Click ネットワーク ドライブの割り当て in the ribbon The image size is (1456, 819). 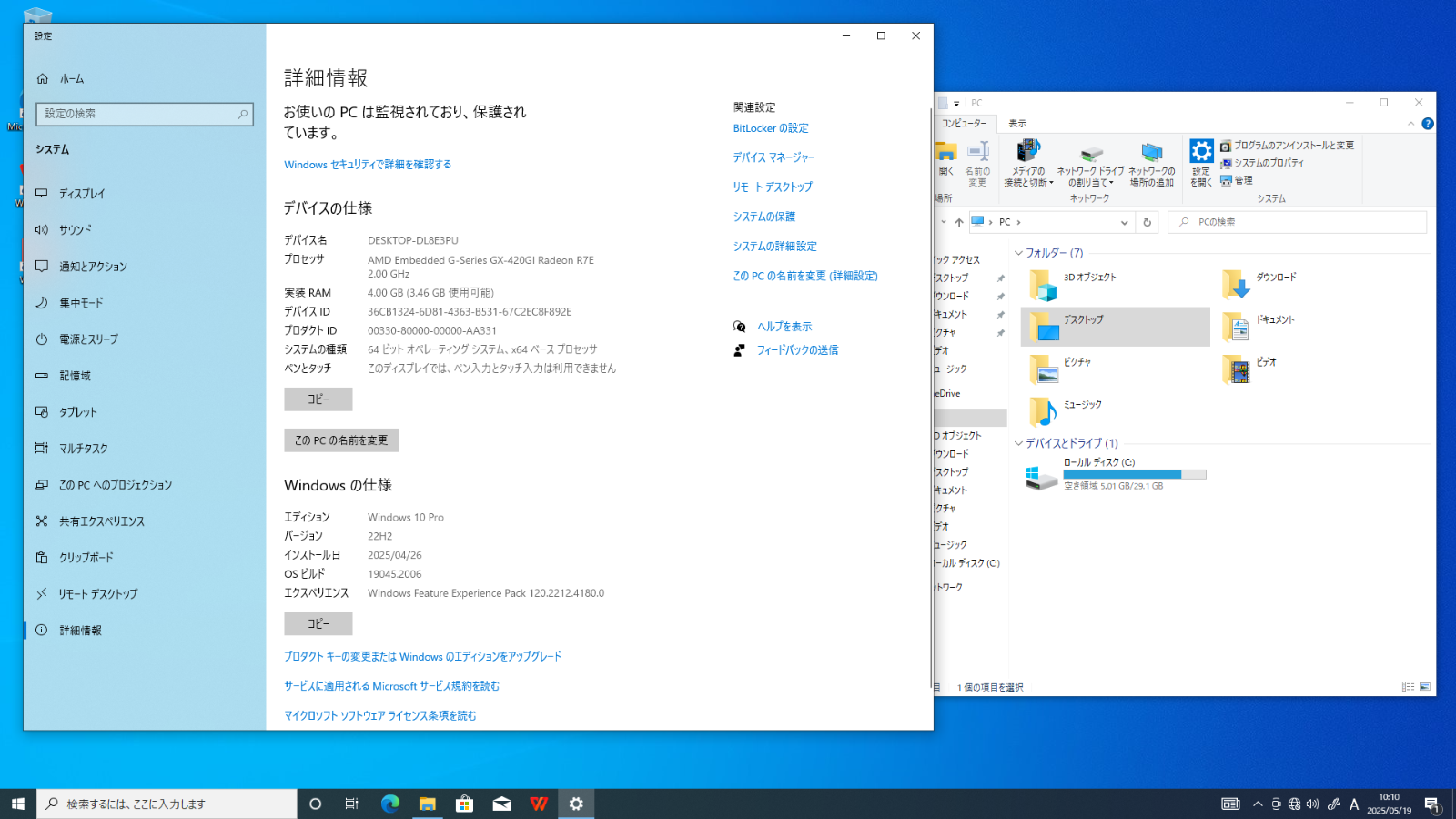click(x=1090, y=165)
